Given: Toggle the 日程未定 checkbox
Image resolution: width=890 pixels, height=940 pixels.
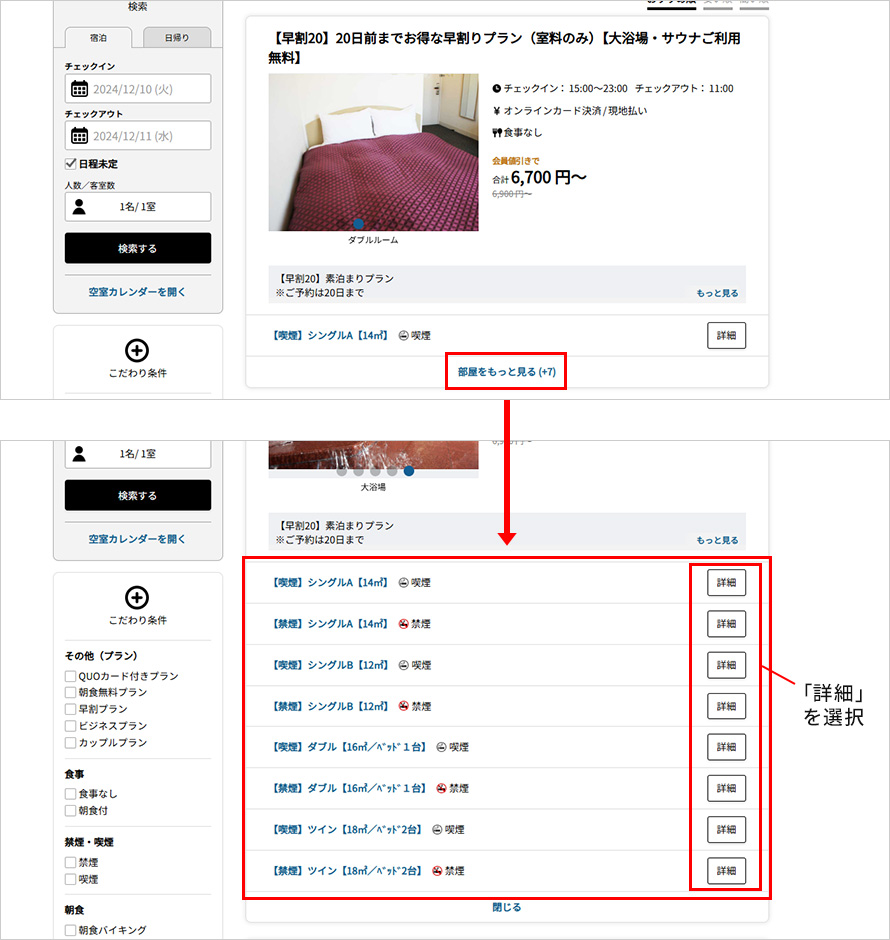Looking at the screenshot, I should (x=71, y=164).
